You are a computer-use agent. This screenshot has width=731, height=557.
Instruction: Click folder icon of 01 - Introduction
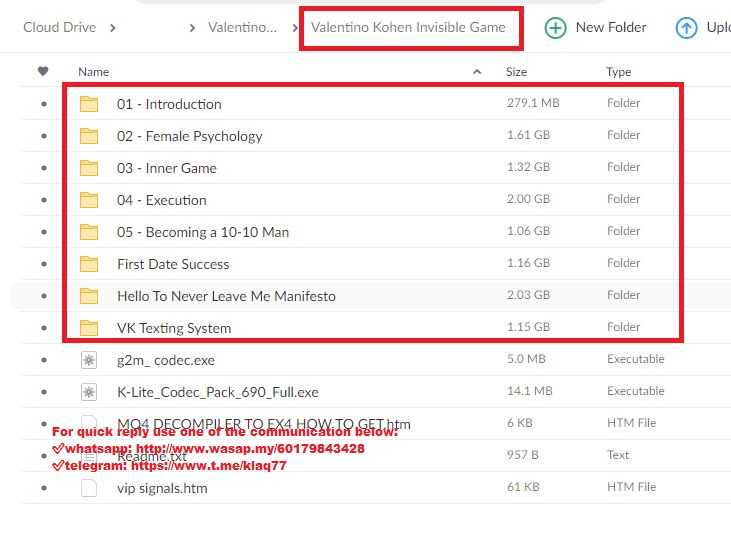pyautogui.click(x=89, y=104)
